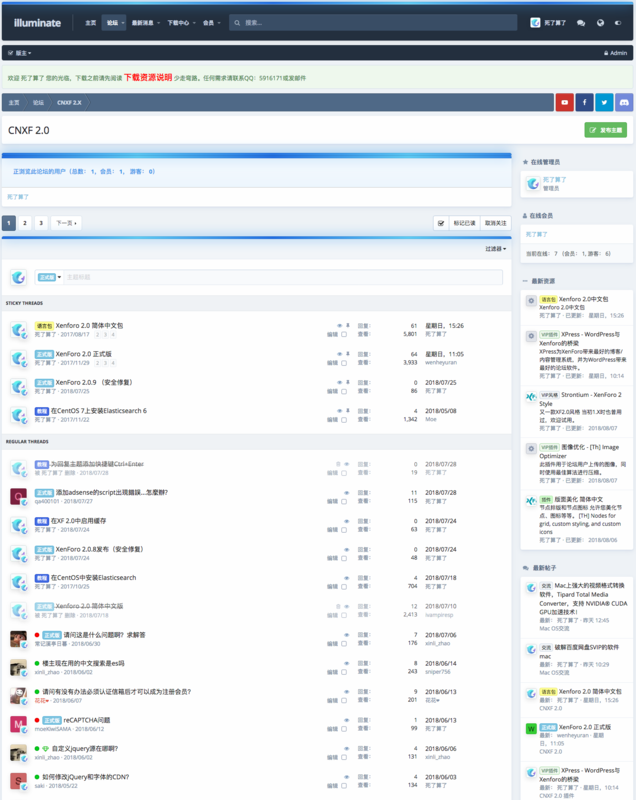The height and width of the screenshot is (800, 636).
Task: Open the 版主 moderator dropdown
Action: tap(20, 53)
